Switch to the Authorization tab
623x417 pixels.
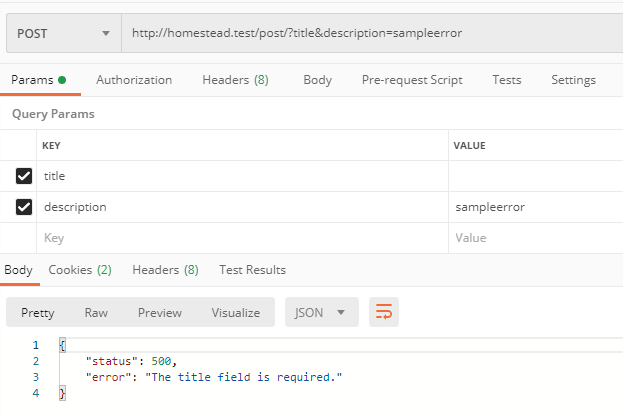134,80
